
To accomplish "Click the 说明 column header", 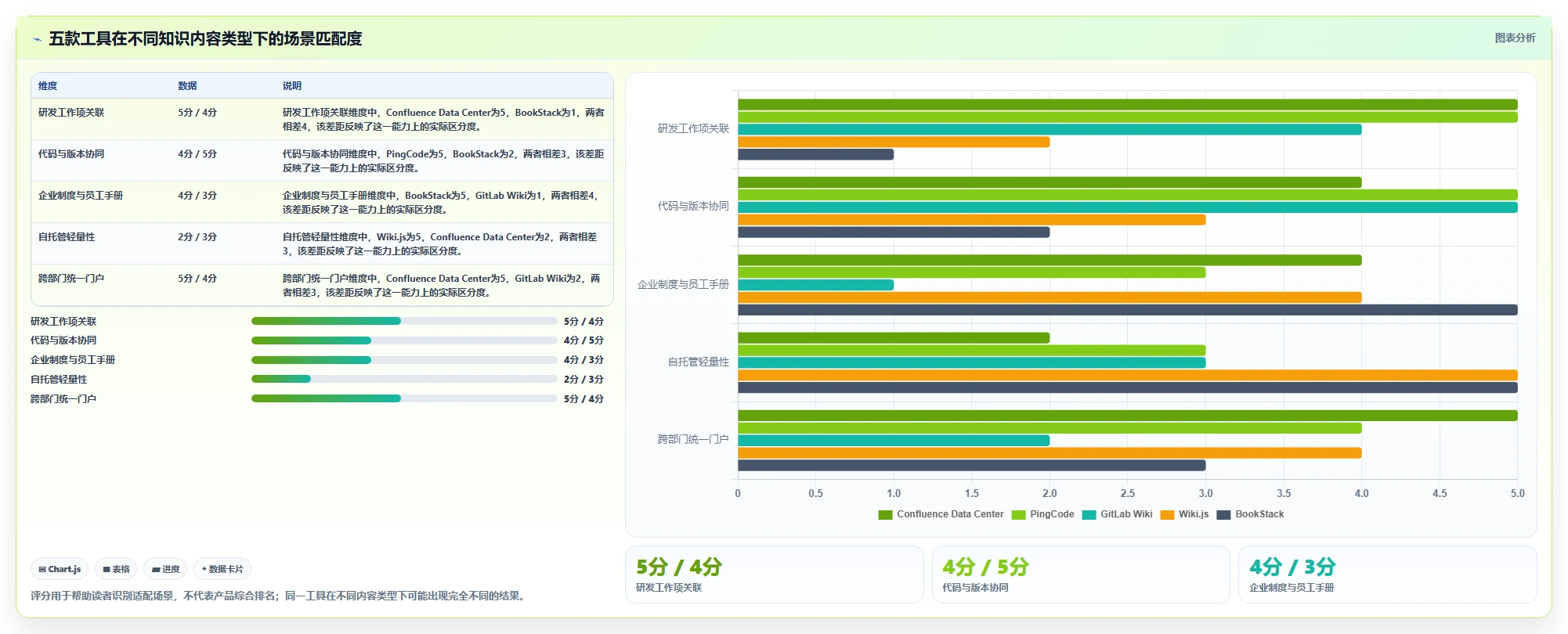I will point(292,86).
